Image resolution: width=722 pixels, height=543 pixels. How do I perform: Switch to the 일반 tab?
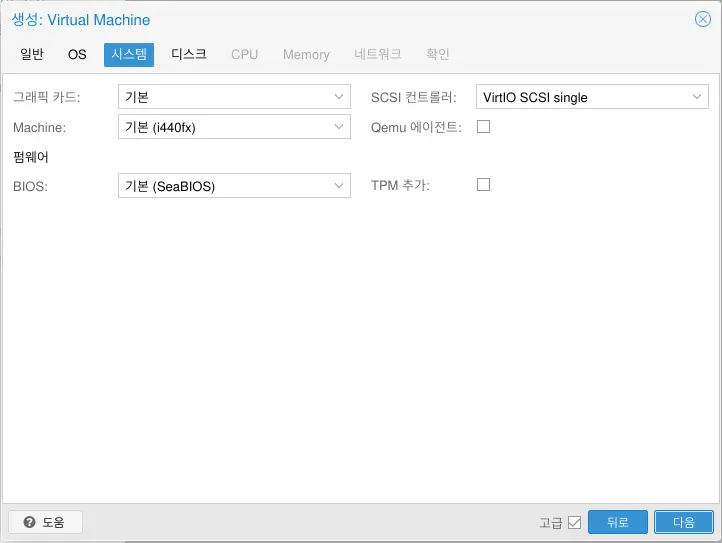click(32, 54)
